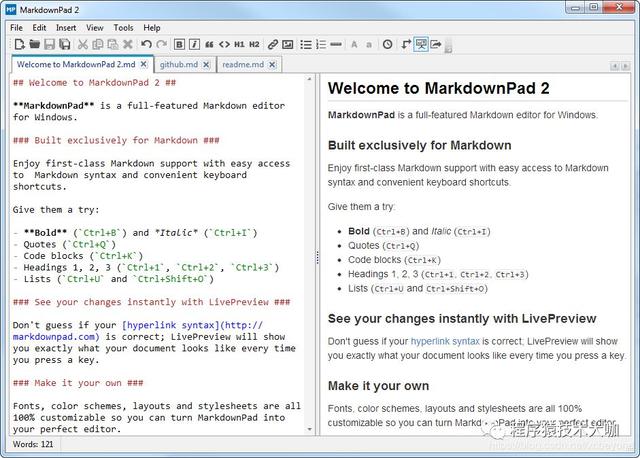640x458 pixels.
Task: Open the Insert menu
Action: (66, 28)
